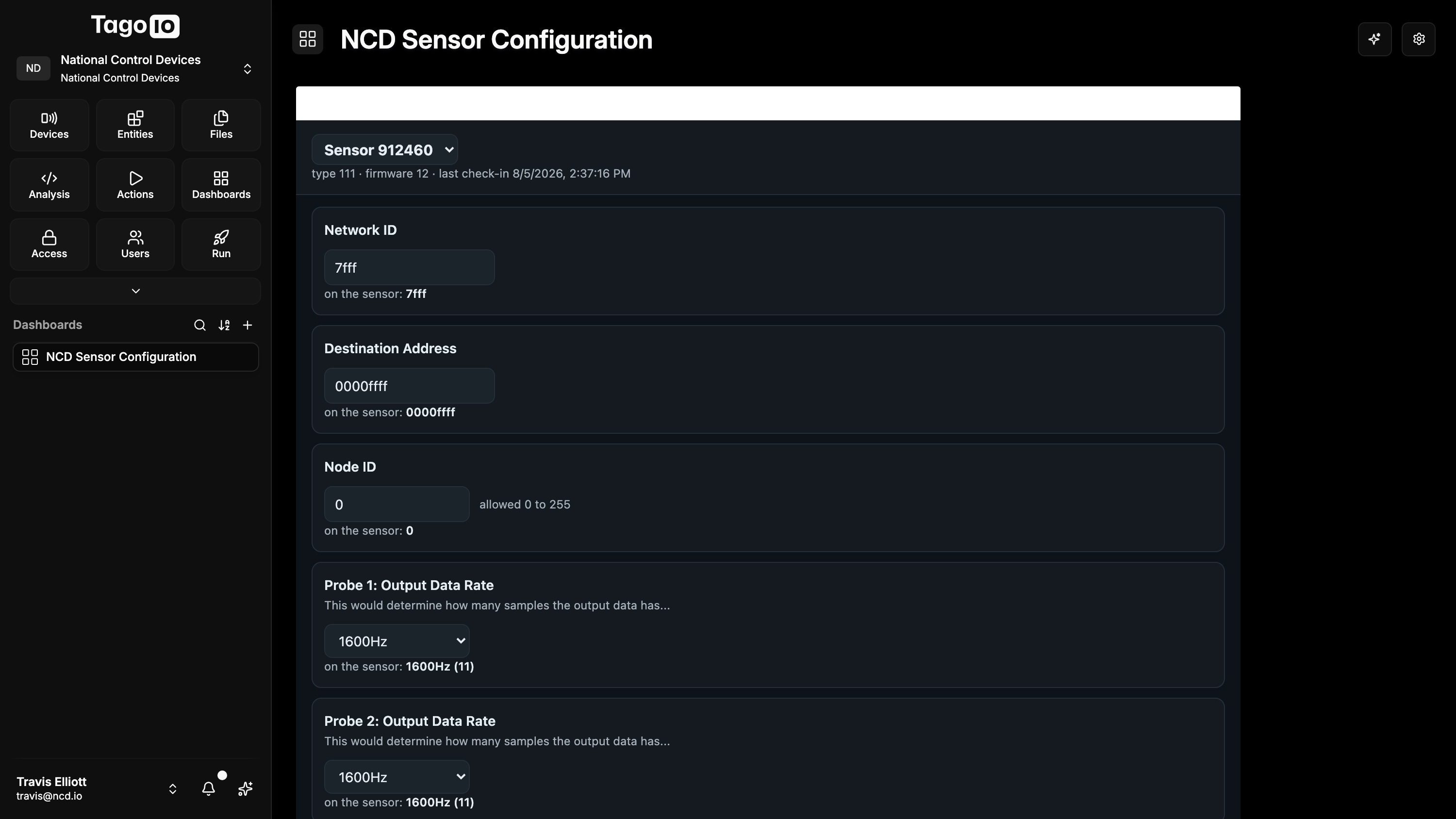Screen dimensions: 1456x819
Task: Expand the Travis Elliott account menu
Action: tap(173, 788)
